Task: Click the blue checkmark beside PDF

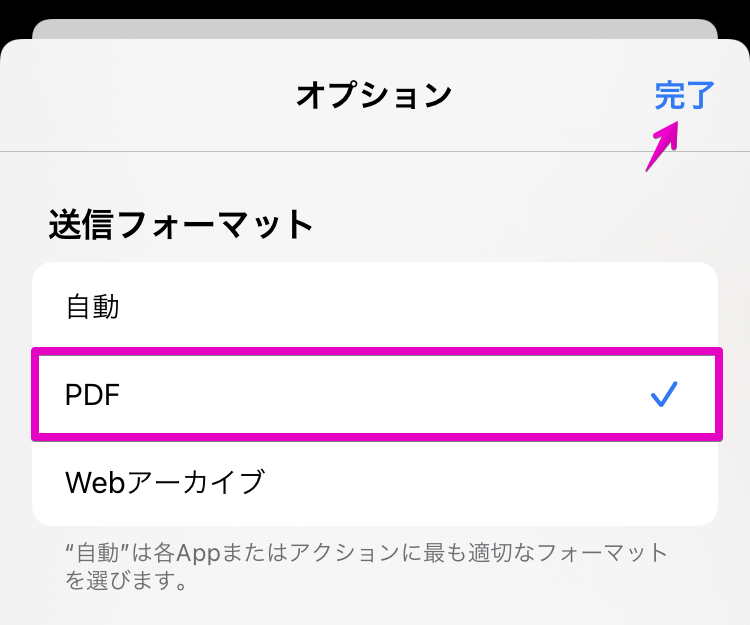Action: [x=664, y=394]
